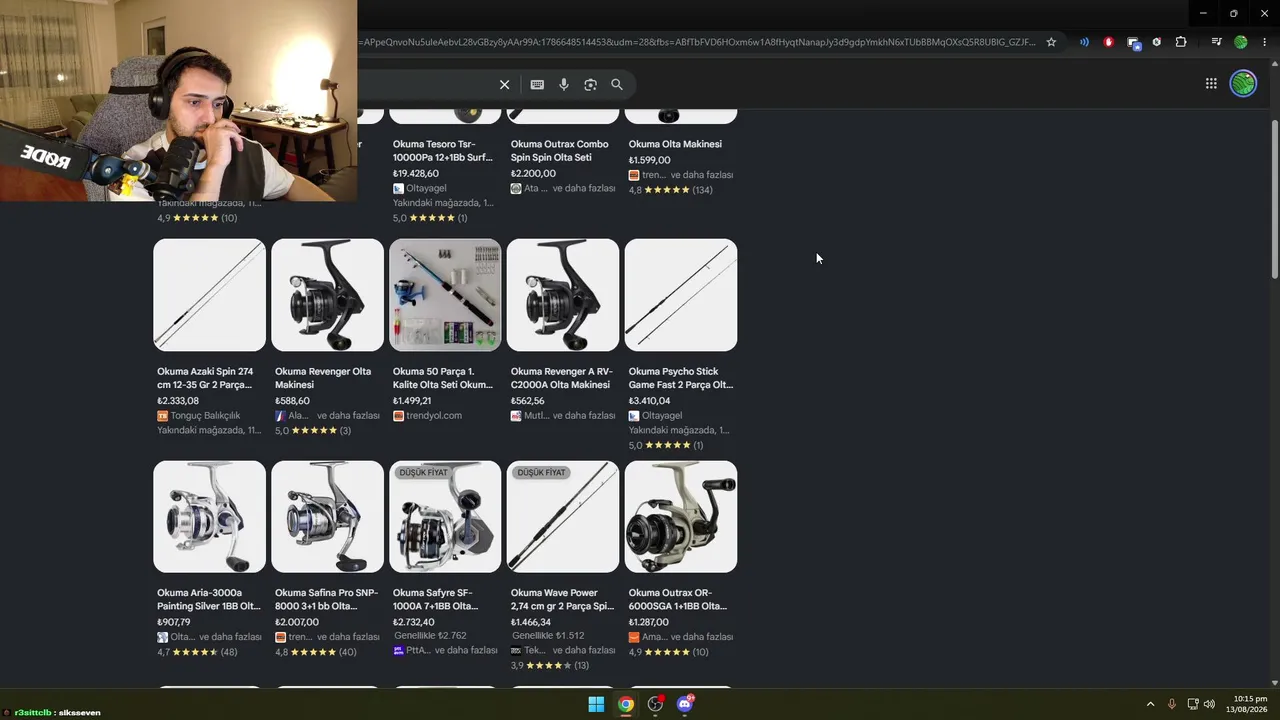Click the ₺19.428,60 price
The image size is (1280, 720).
click(416, 174)
